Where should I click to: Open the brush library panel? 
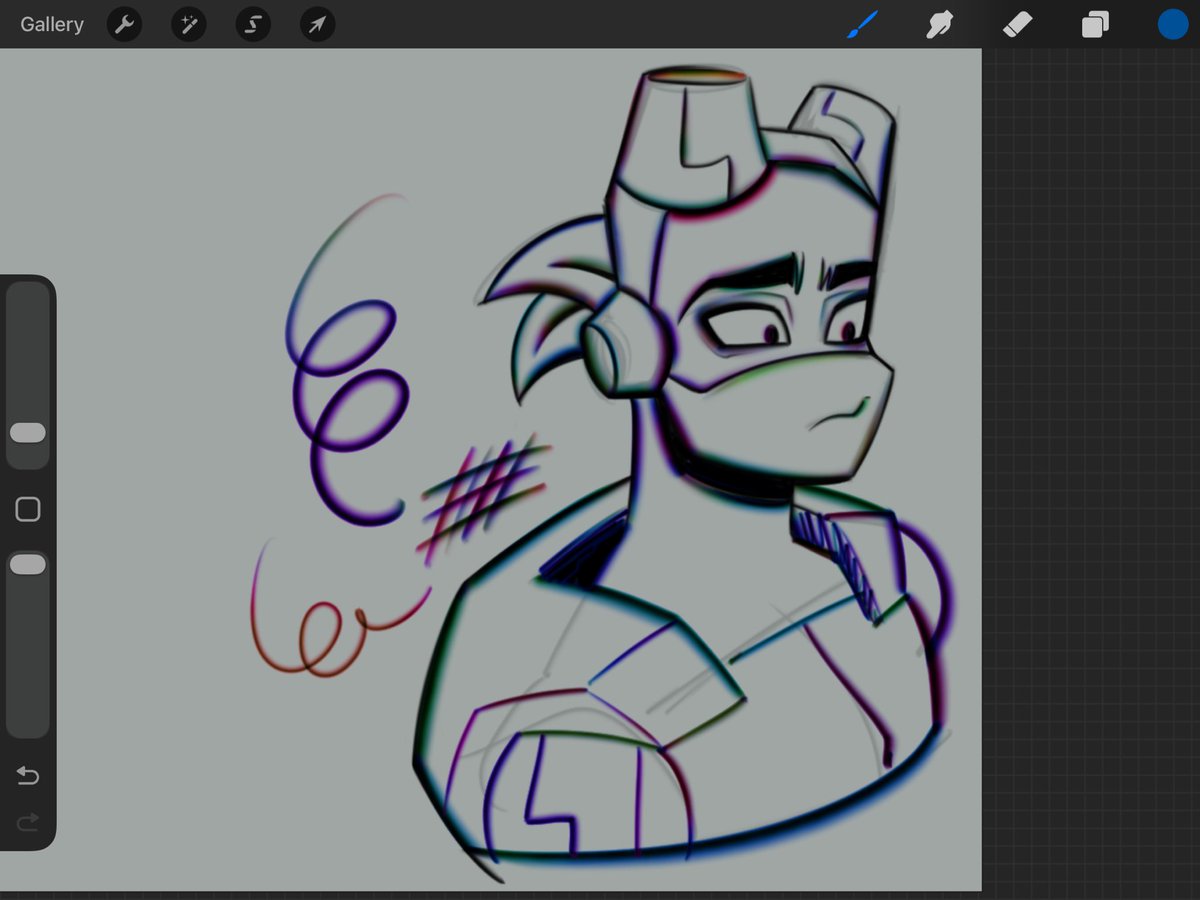point(862,24)
